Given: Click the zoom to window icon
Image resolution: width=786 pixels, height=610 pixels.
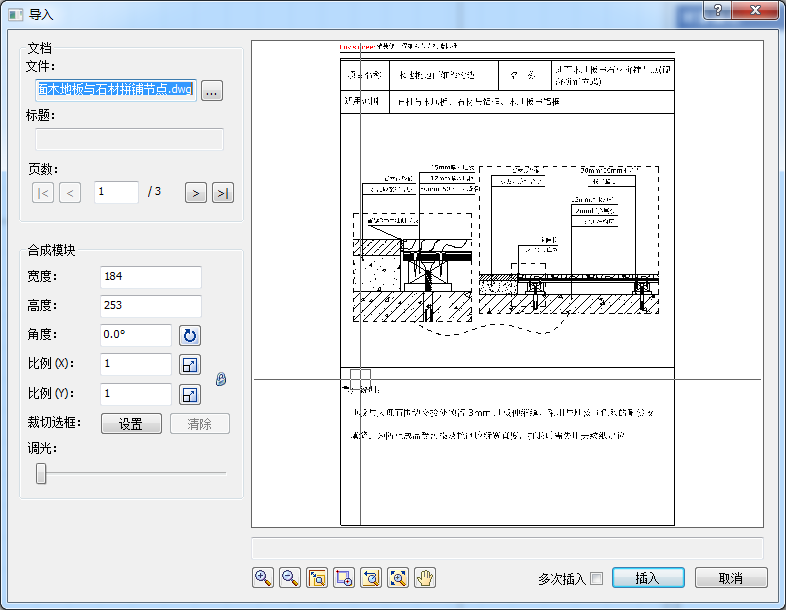Looking at the screenshot, I should [317, 577].
